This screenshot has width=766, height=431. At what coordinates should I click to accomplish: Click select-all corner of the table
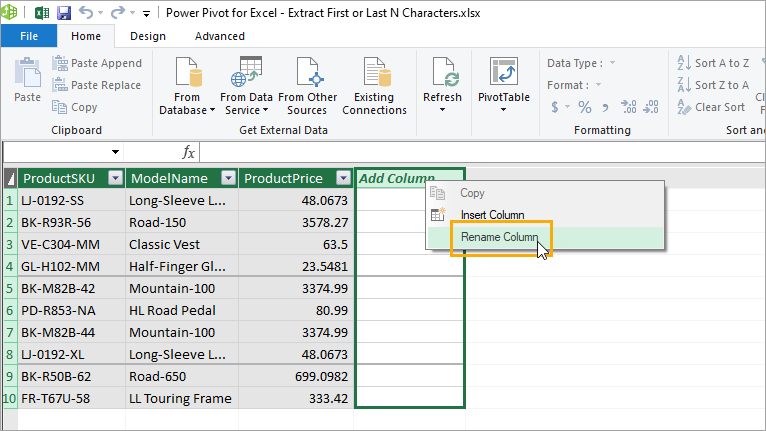[10, 178]
